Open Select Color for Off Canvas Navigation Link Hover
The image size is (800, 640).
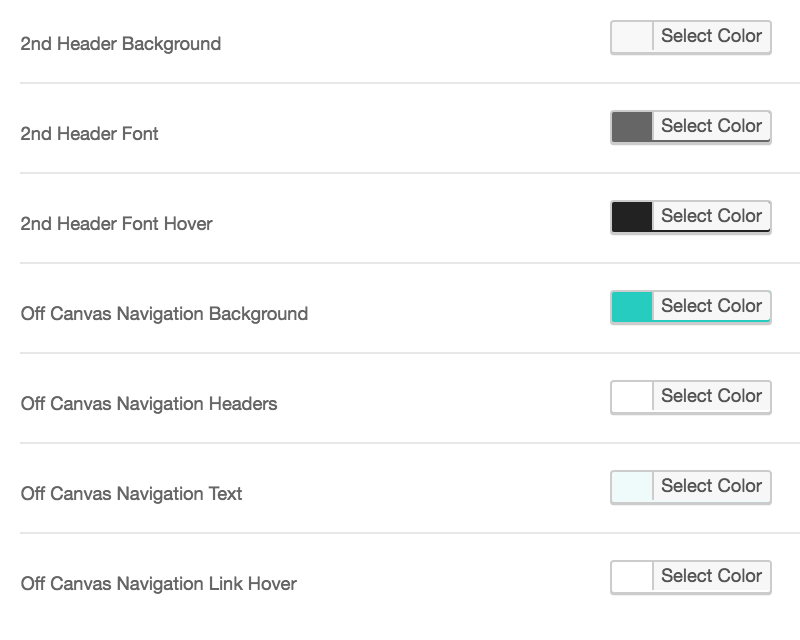711,577
